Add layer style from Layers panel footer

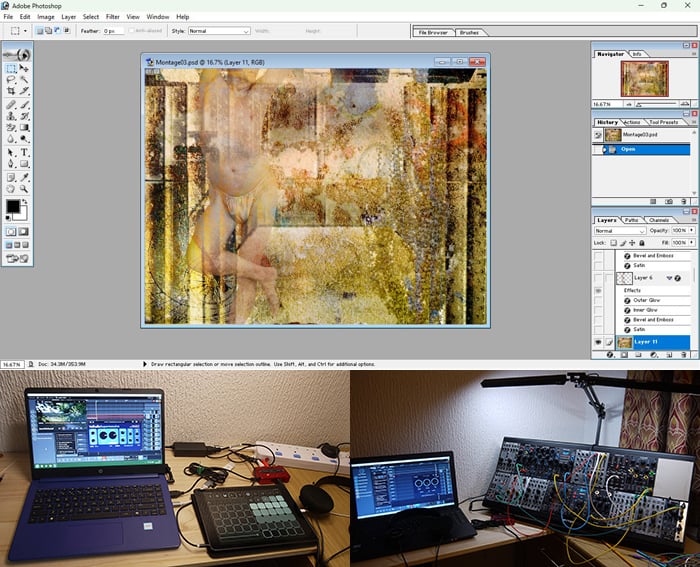pos(610,355)
